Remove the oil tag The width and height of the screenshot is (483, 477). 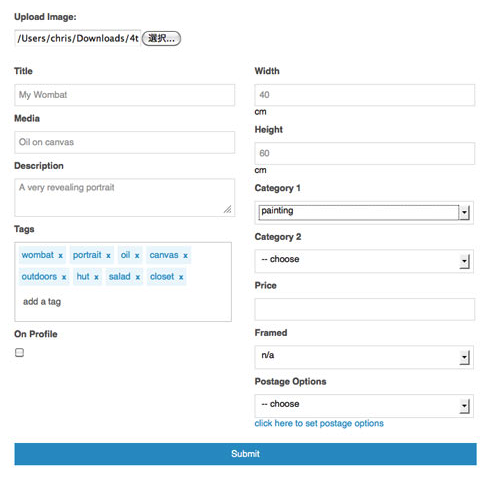[137, 256]
